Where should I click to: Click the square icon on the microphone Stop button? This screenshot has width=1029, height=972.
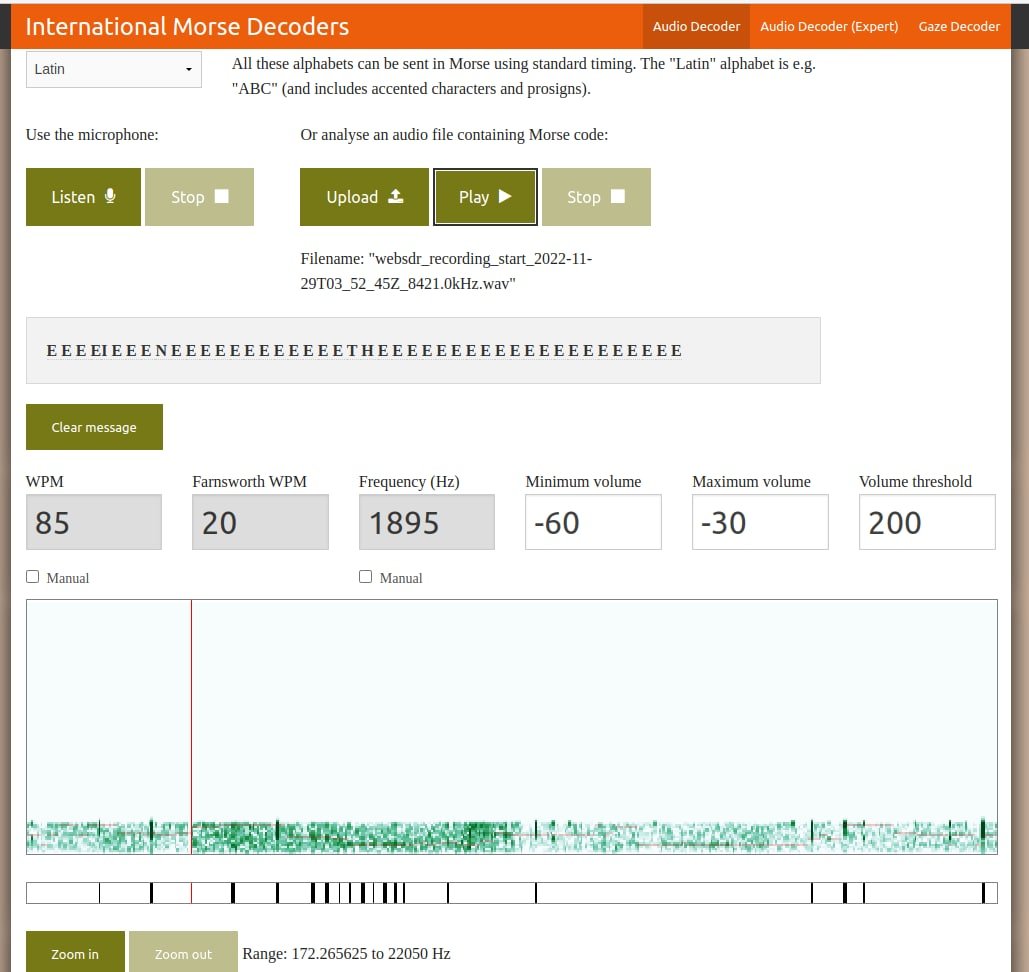tap(222, 196)
